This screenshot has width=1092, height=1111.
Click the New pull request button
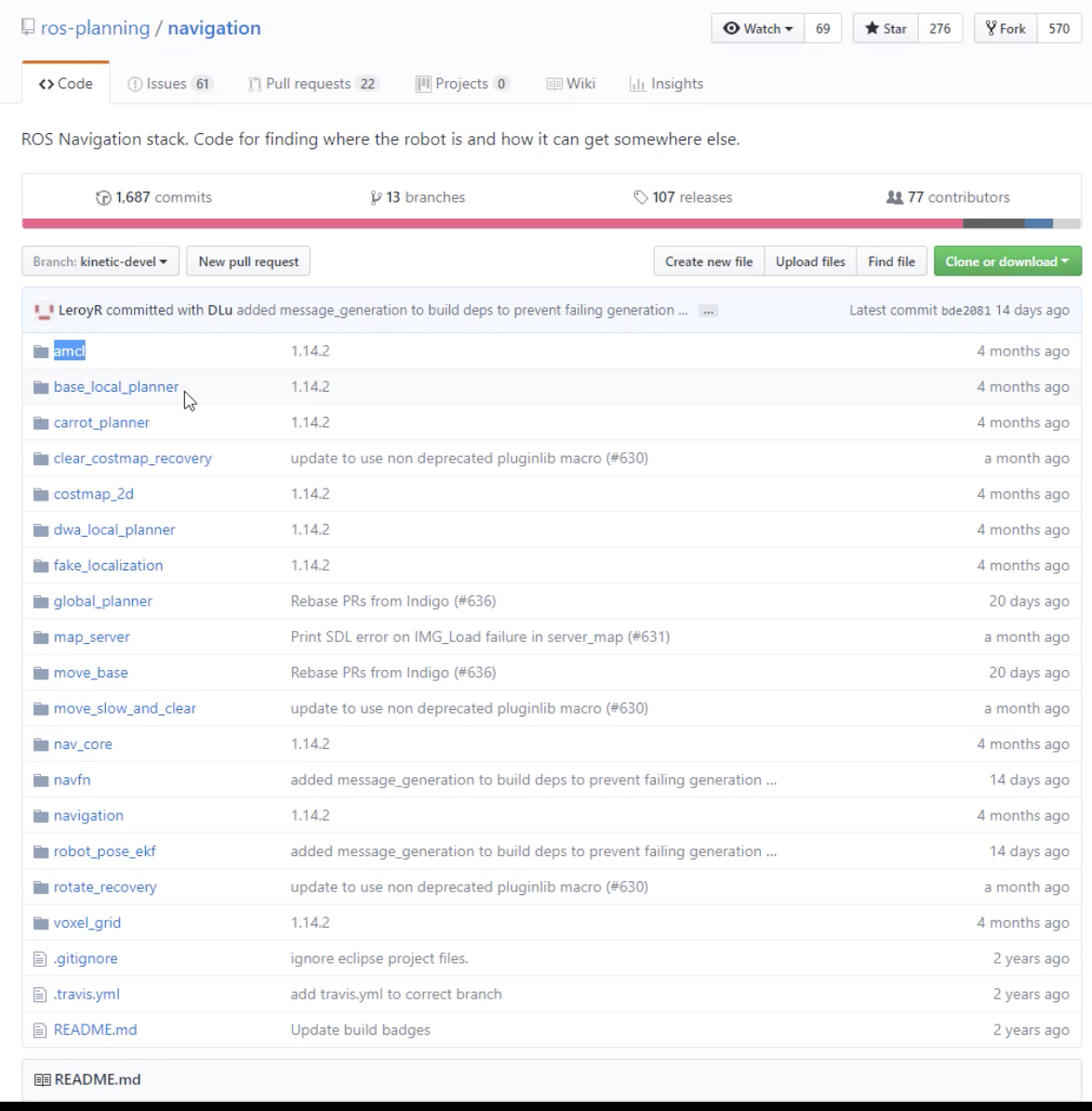[x=247, y=261]
